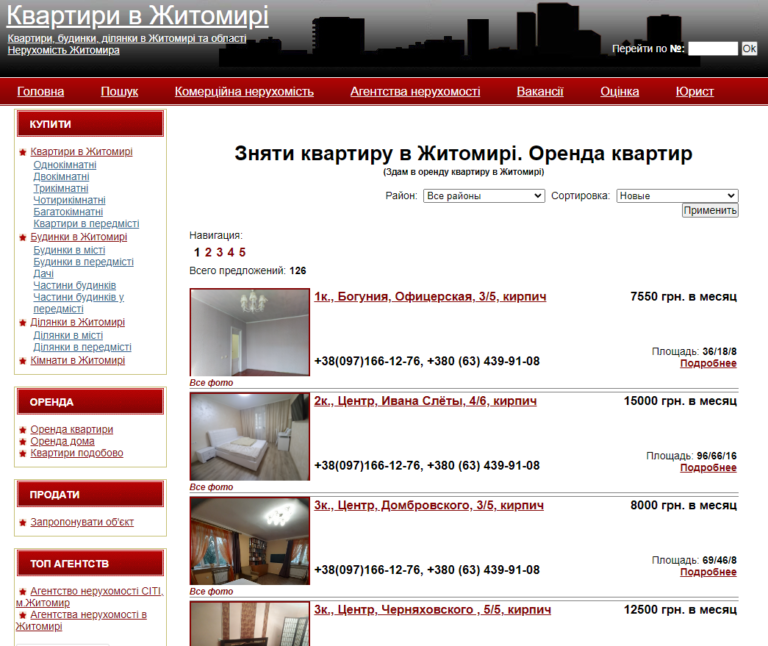Select Однокімнатні in the sidebar
The width and height of the screenshot is (768, 646).
coord(65,164)
